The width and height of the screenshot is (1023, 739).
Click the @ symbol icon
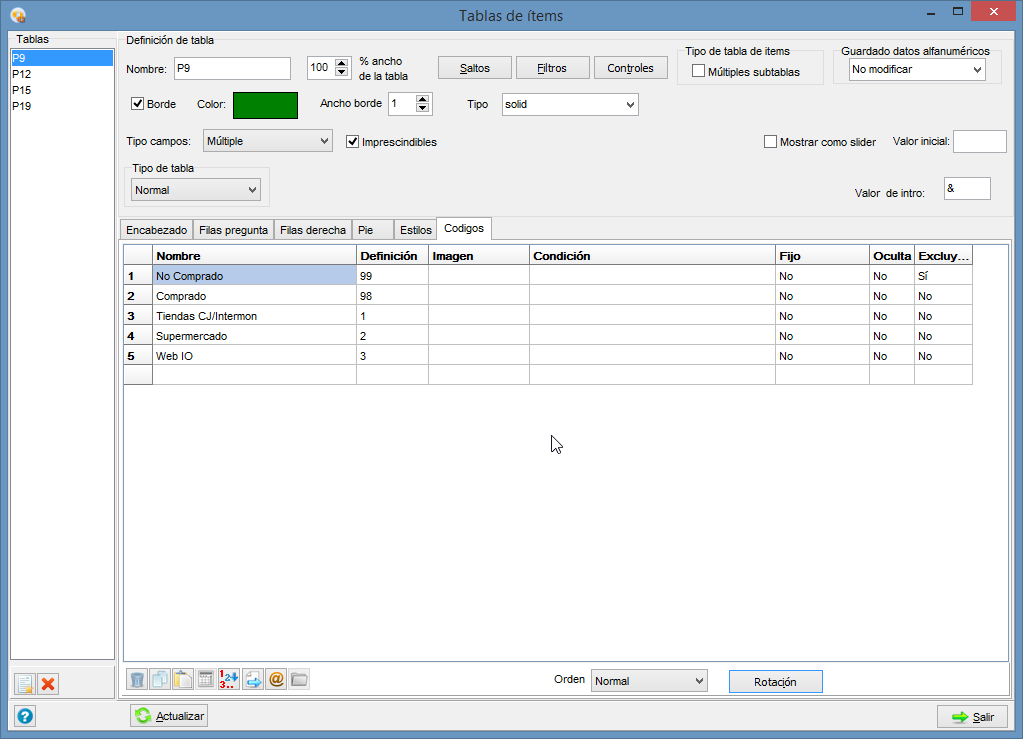[x=276, y=679]
